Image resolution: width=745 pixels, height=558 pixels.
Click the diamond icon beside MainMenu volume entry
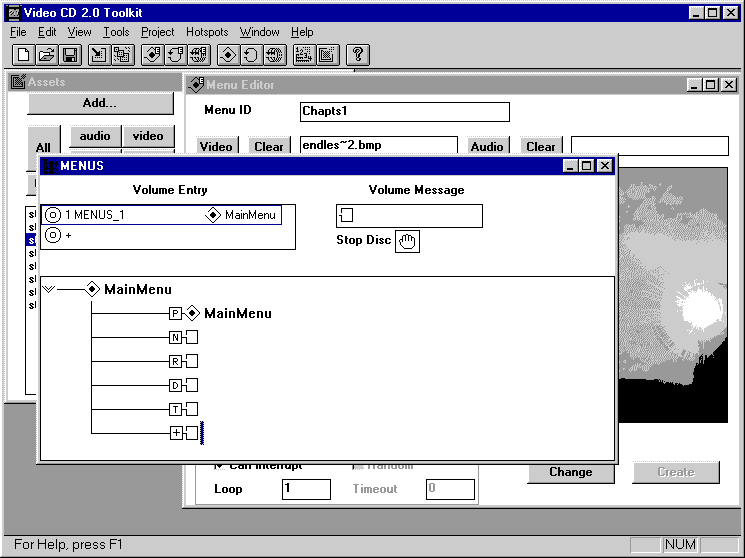point(213,215)
